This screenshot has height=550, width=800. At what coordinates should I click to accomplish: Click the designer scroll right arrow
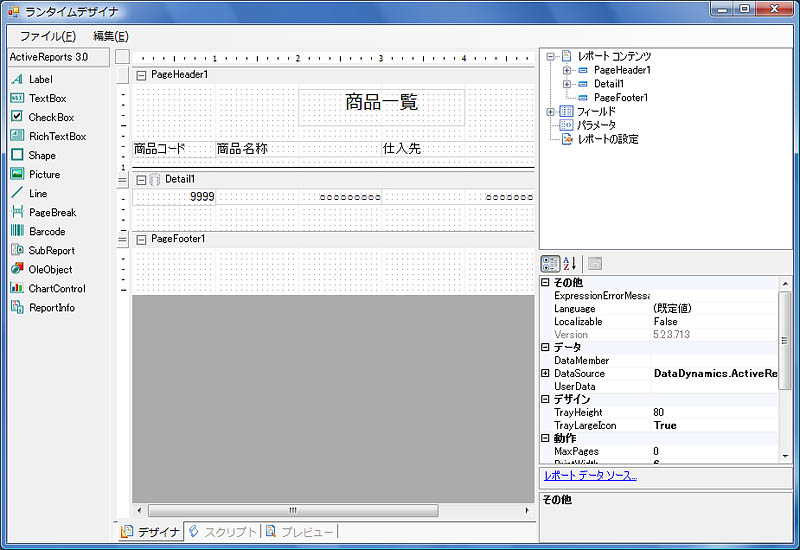[x=527, y=510]
